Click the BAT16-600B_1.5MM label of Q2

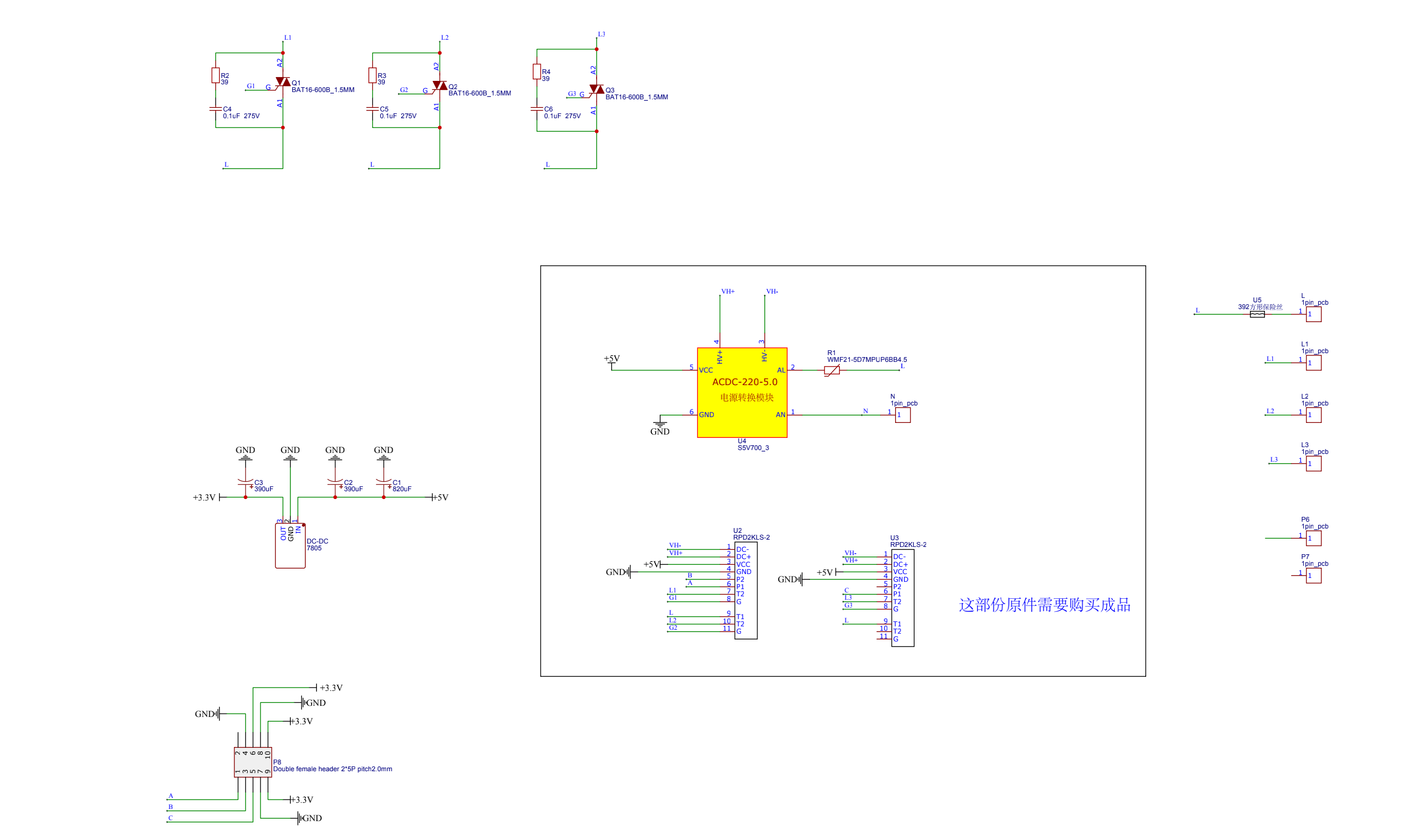click(480, 93)
